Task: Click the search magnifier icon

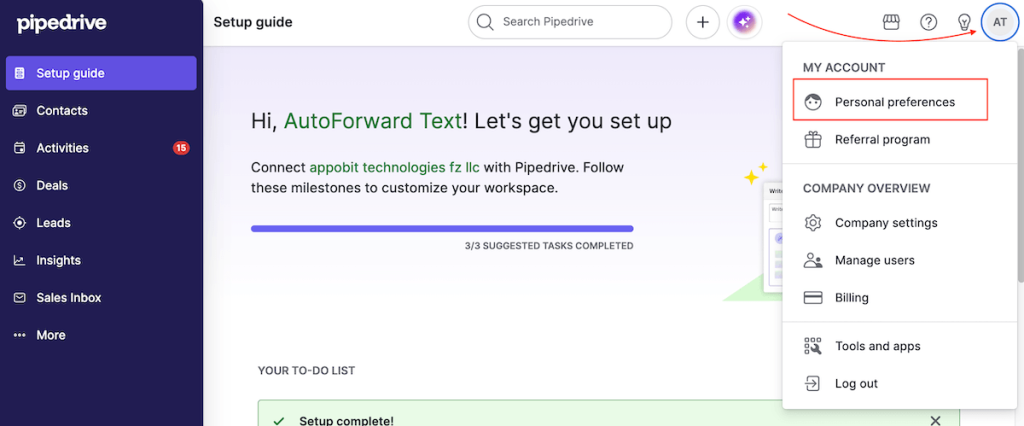Action: [x=485, y=22]
